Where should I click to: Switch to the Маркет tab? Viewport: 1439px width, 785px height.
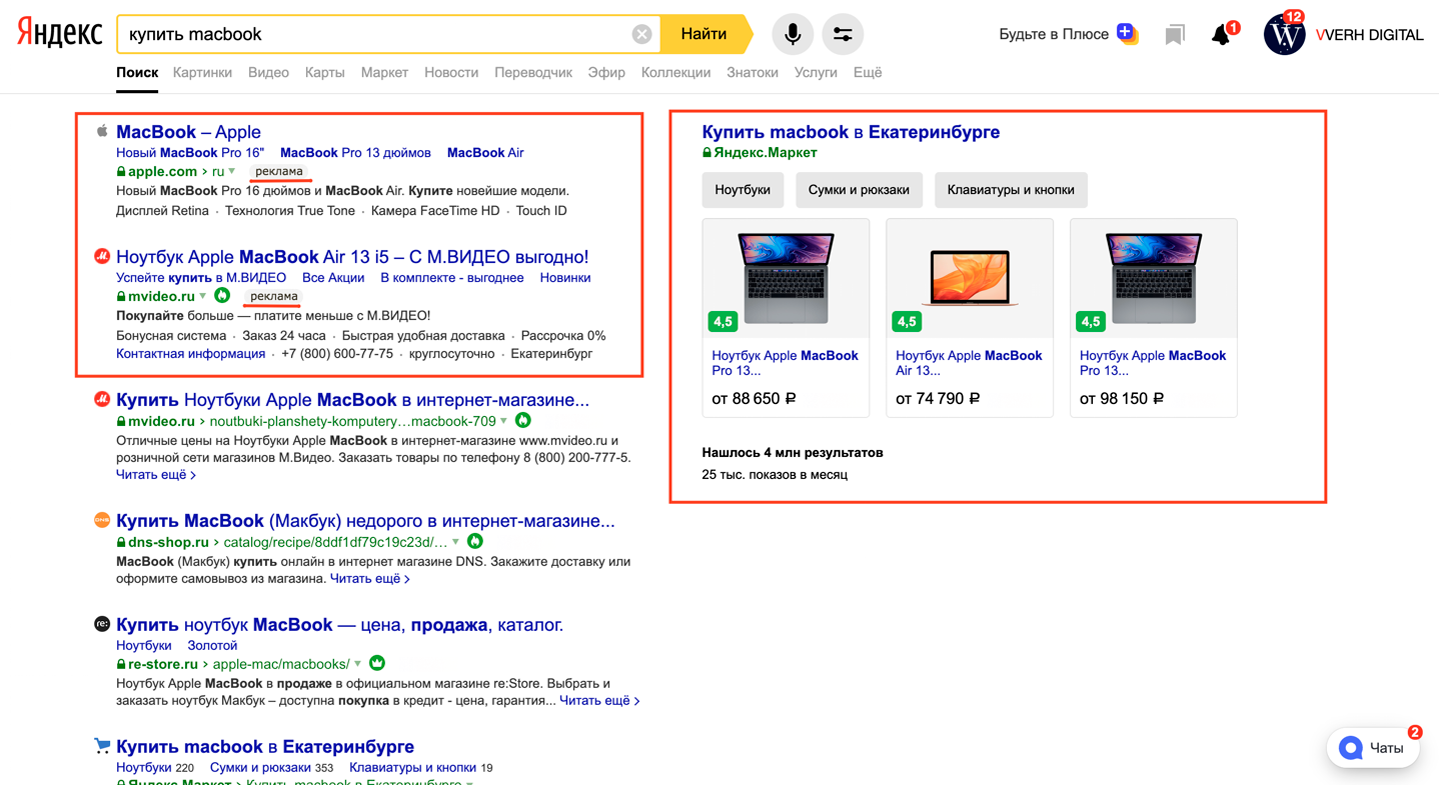click(x=384, y=72)
